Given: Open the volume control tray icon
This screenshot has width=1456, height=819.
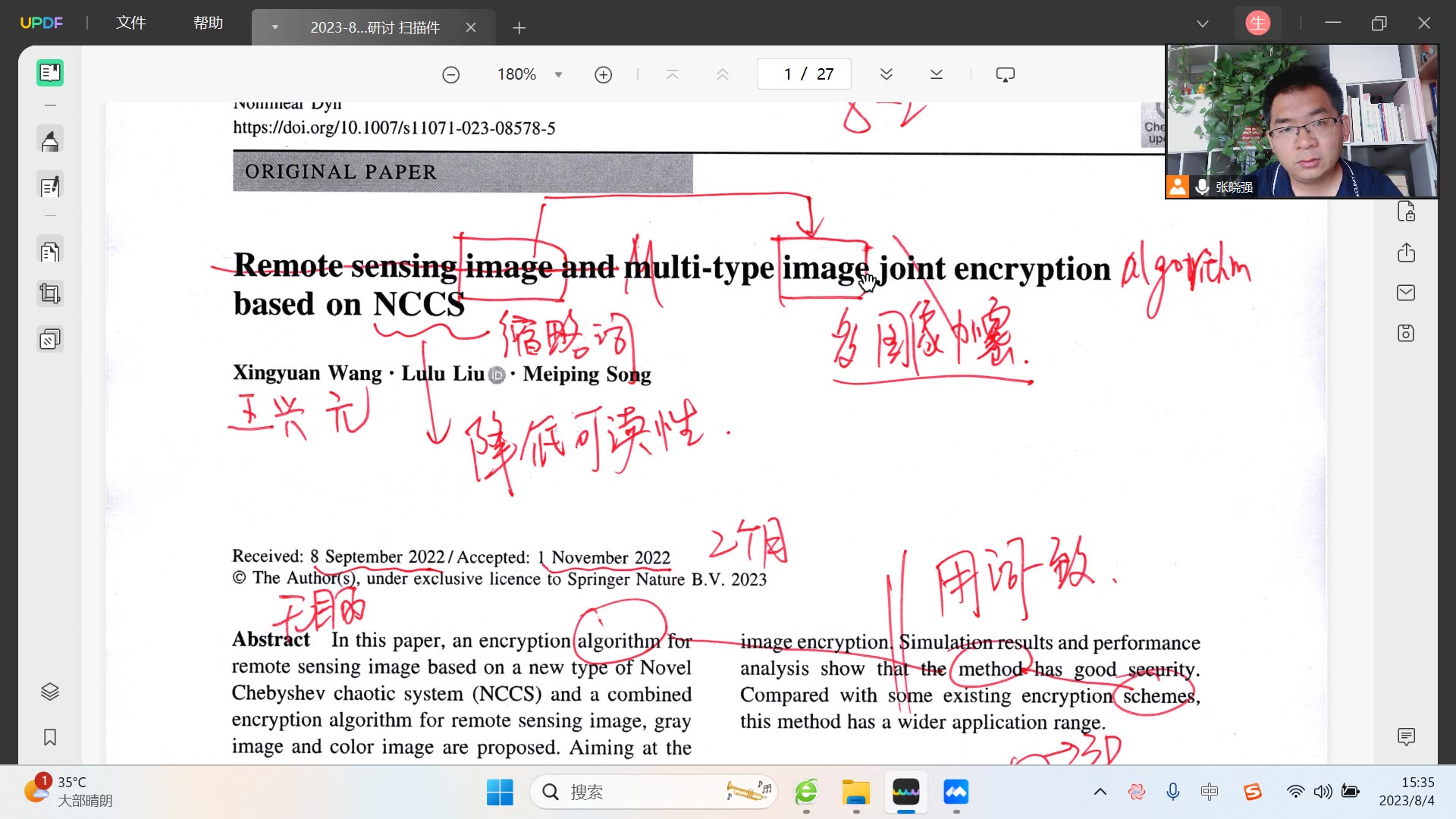Looking at the screenshot, I should 1323,792.
